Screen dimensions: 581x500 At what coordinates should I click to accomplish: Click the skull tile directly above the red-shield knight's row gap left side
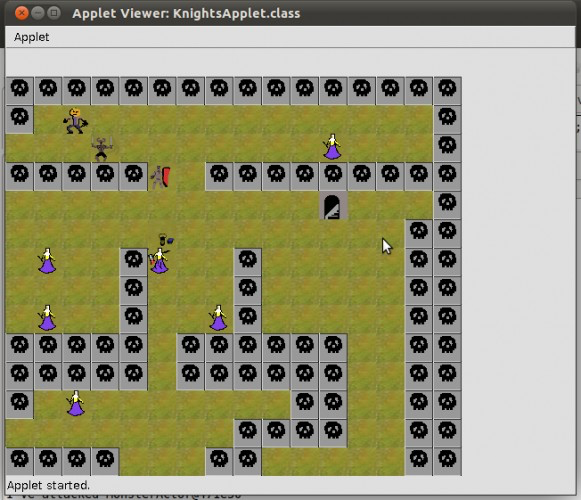(x=133, y=176)
